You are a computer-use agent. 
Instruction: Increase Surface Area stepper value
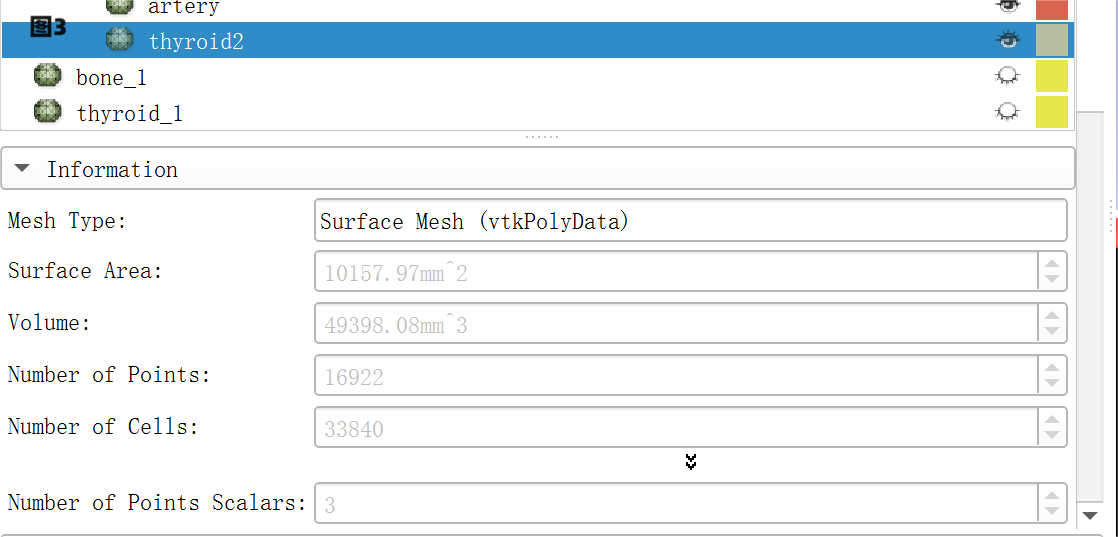[1051, 263]
